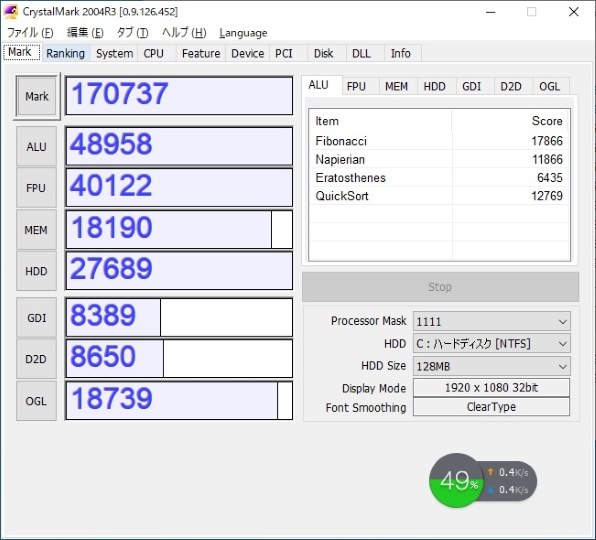Click the Napierian score value 11866
The width and height of the screenshot is (596, 540).
(x=547, y=159)
